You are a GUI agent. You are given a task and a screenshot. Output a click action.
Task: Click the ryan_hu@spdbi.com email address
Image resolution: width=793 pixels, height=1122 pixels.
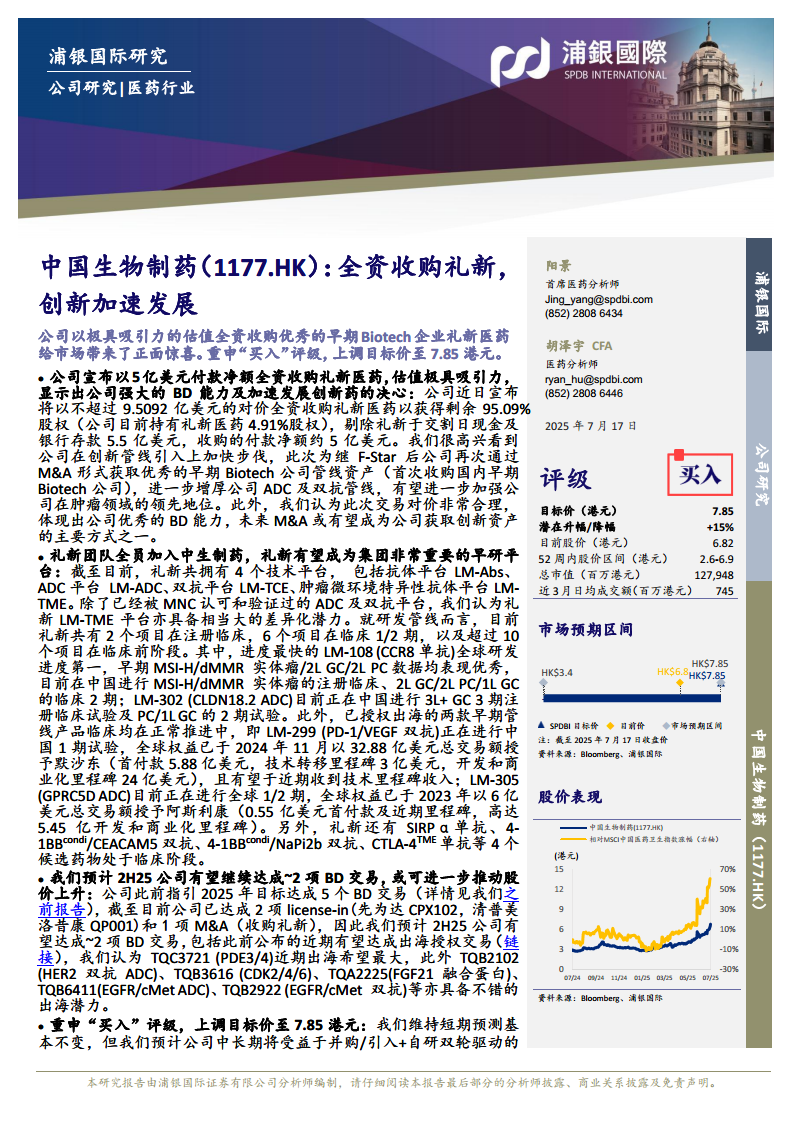593,379
